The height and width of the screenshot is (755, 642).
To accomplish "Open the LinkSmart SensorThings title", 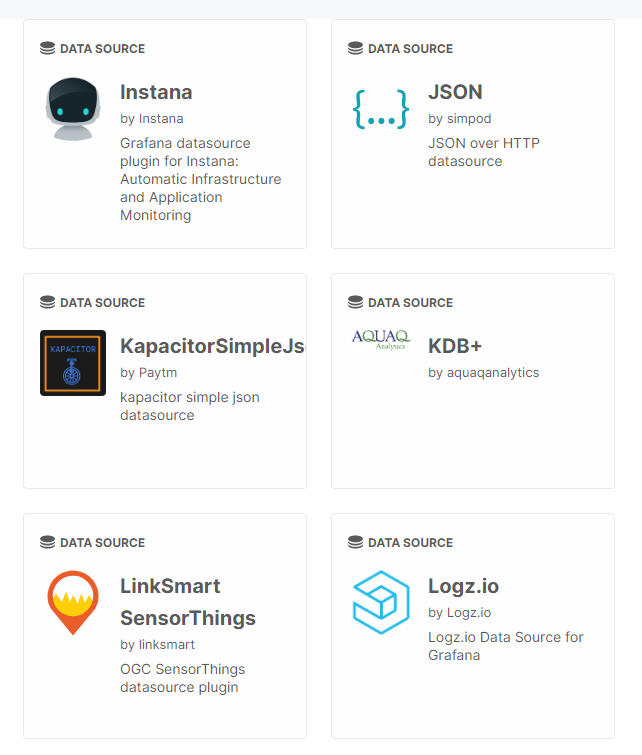I will point(188,602).
